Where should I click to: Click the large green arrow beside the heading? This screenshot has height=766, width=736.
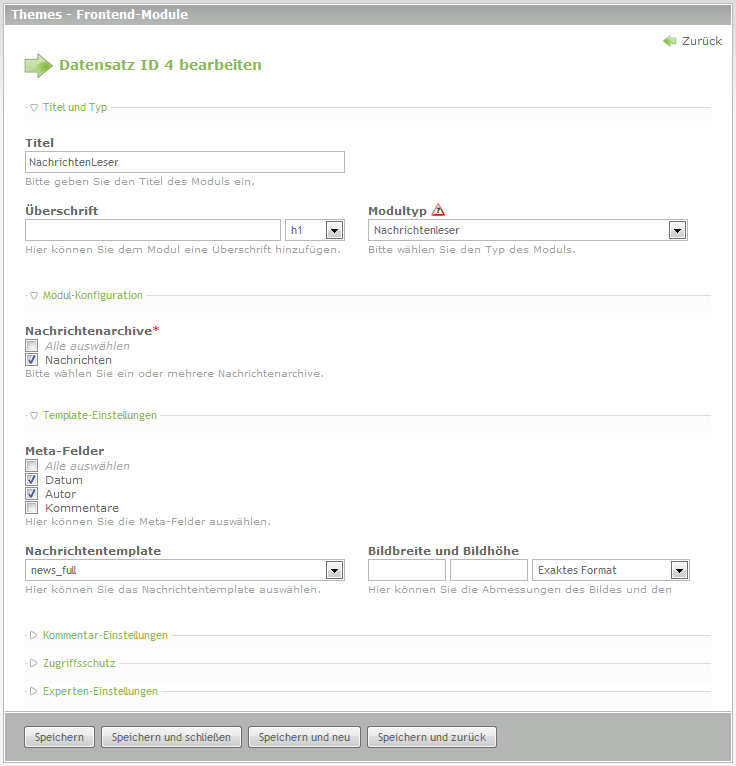38,66
